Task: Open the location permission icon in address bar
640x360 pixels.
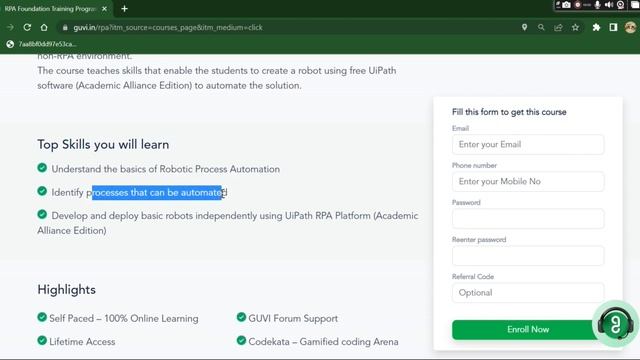Action: (x=524, y=27)
